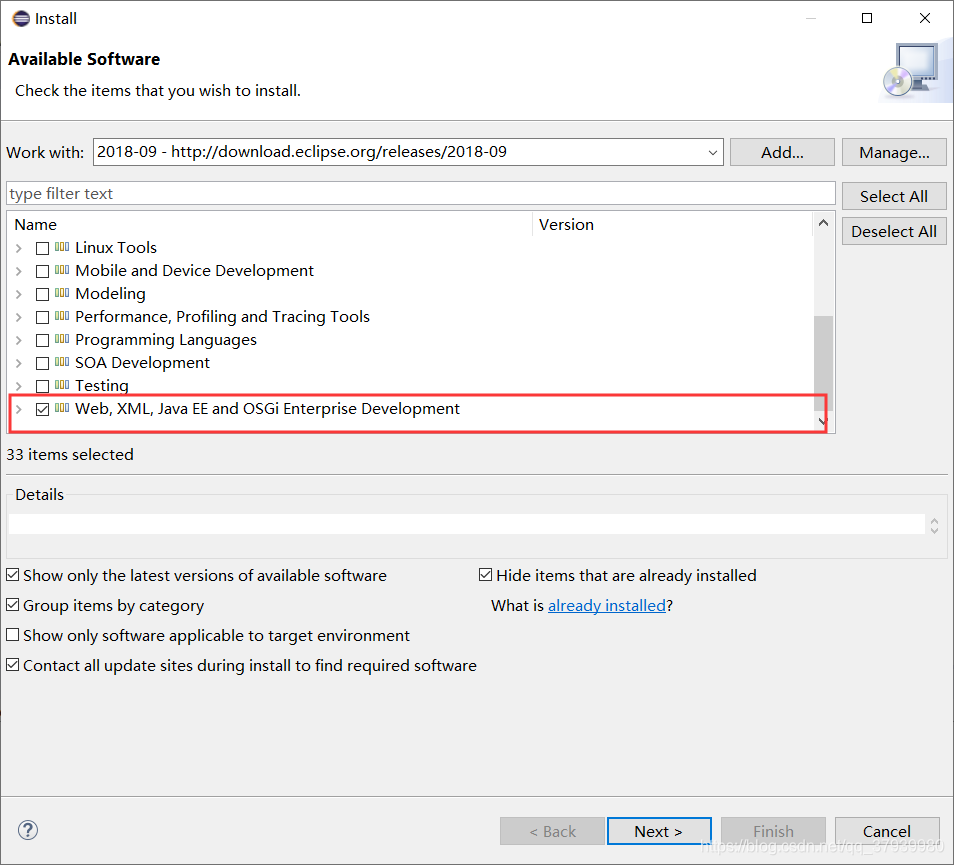Click the Programming Languages category icon
This screenshot has height=865, width=954.
[x=62, y=339]
